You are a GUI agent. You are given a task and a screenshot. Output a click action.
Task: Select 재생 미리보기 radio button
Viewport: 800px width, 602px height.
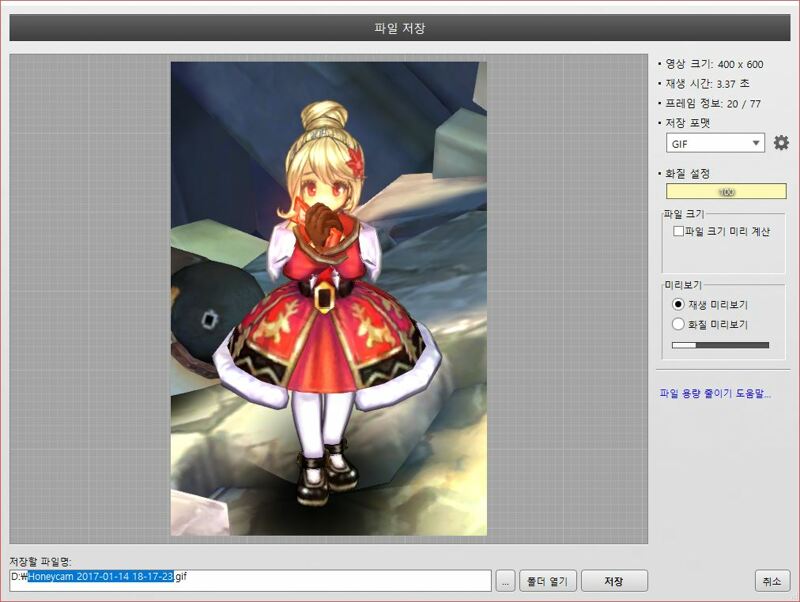(678, 305)
